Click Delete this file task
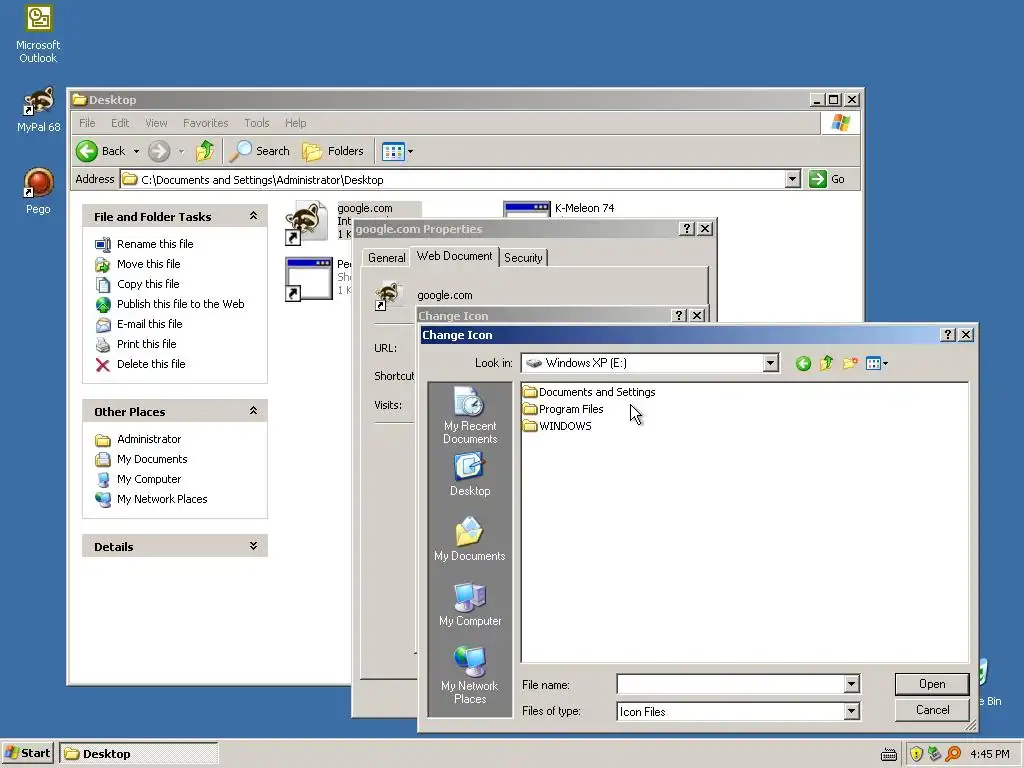The image size is (1024, 768). pyautogui.click(x=140, y=364)
